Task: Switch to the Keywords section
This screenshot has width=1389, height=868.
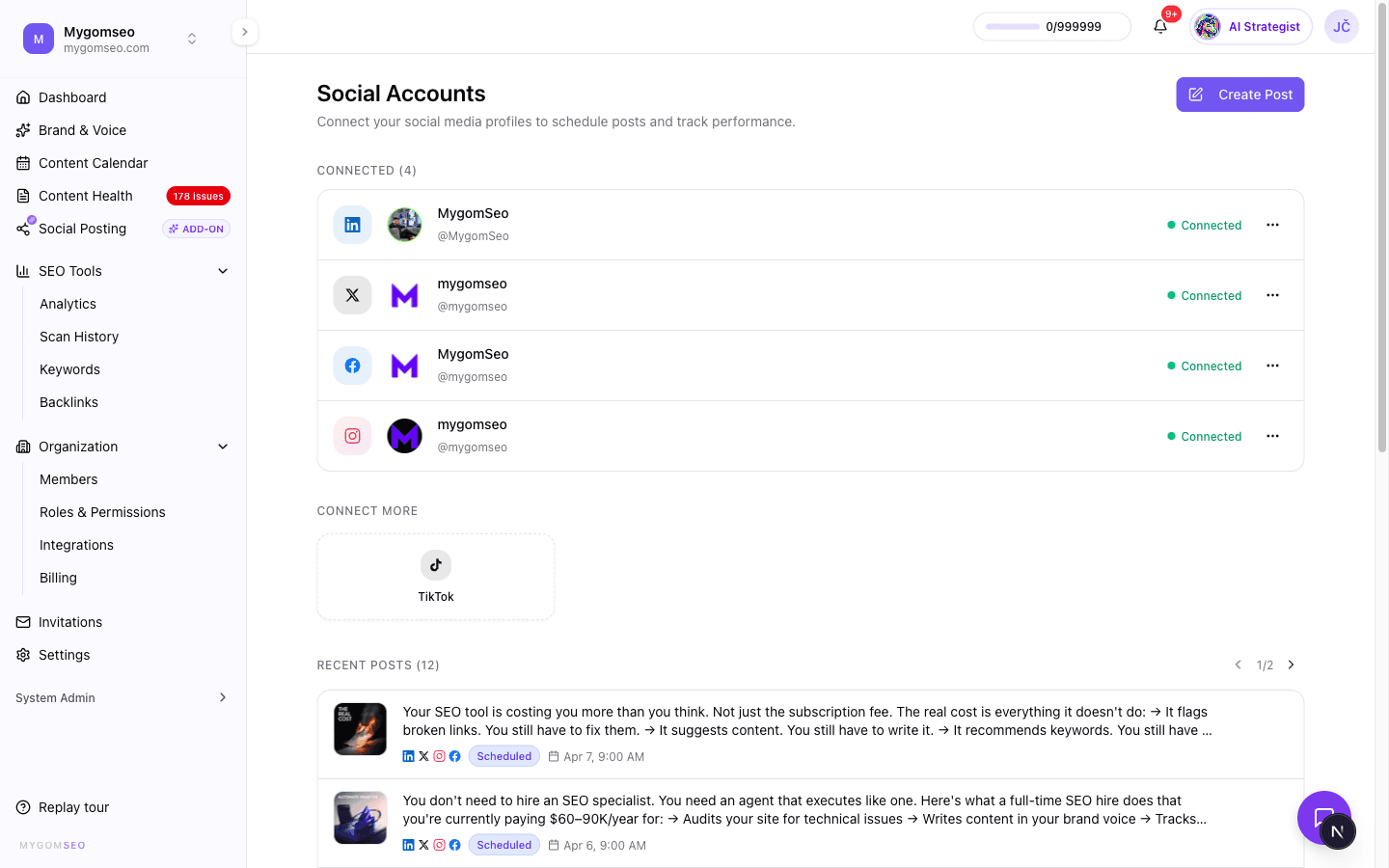Action: tap(69, 369)
